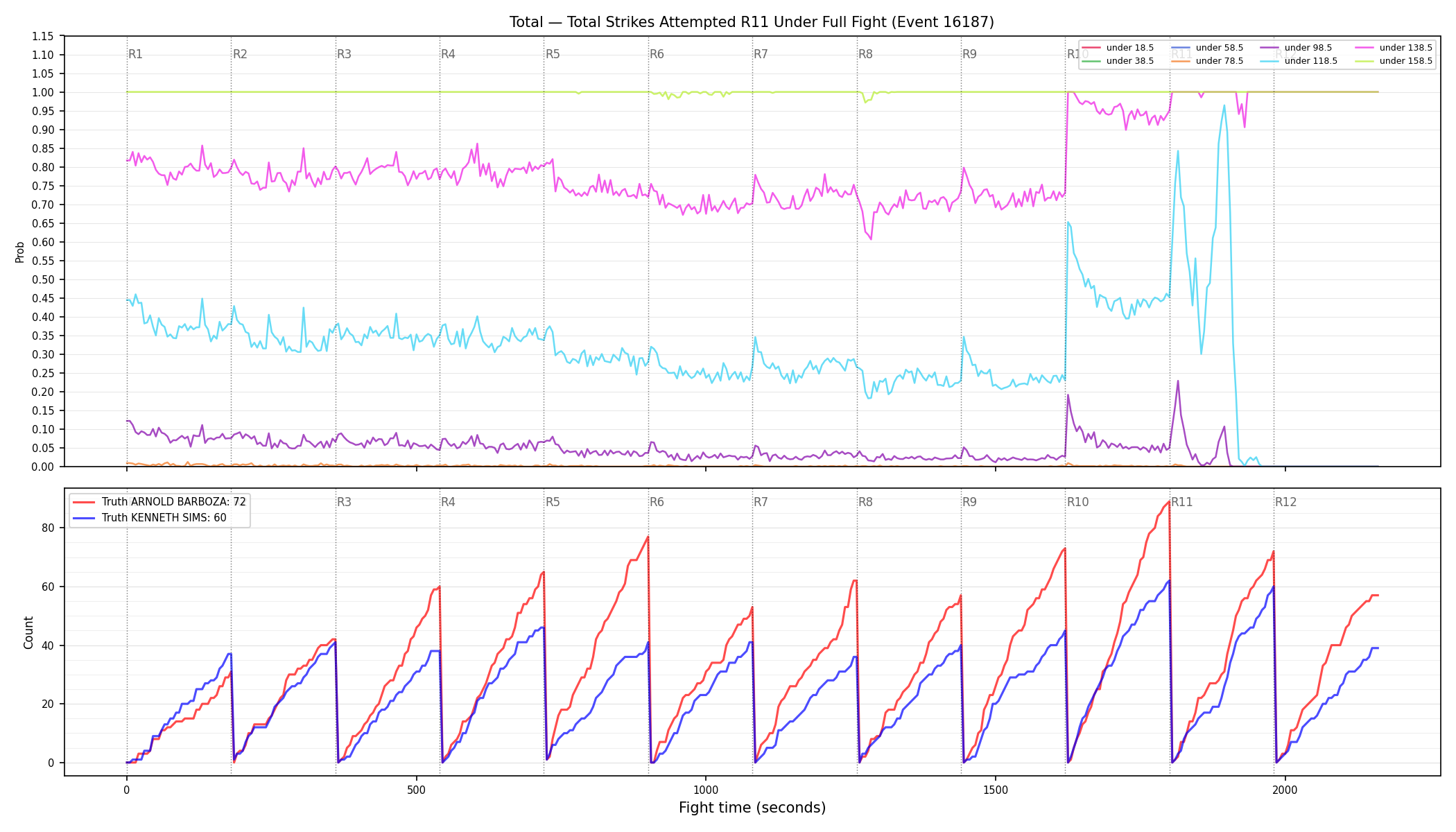Click the magenta line swatch beside 'under 138.5'
Image resolution: width=1456 pixels, height=832 pixels.
1364,48
